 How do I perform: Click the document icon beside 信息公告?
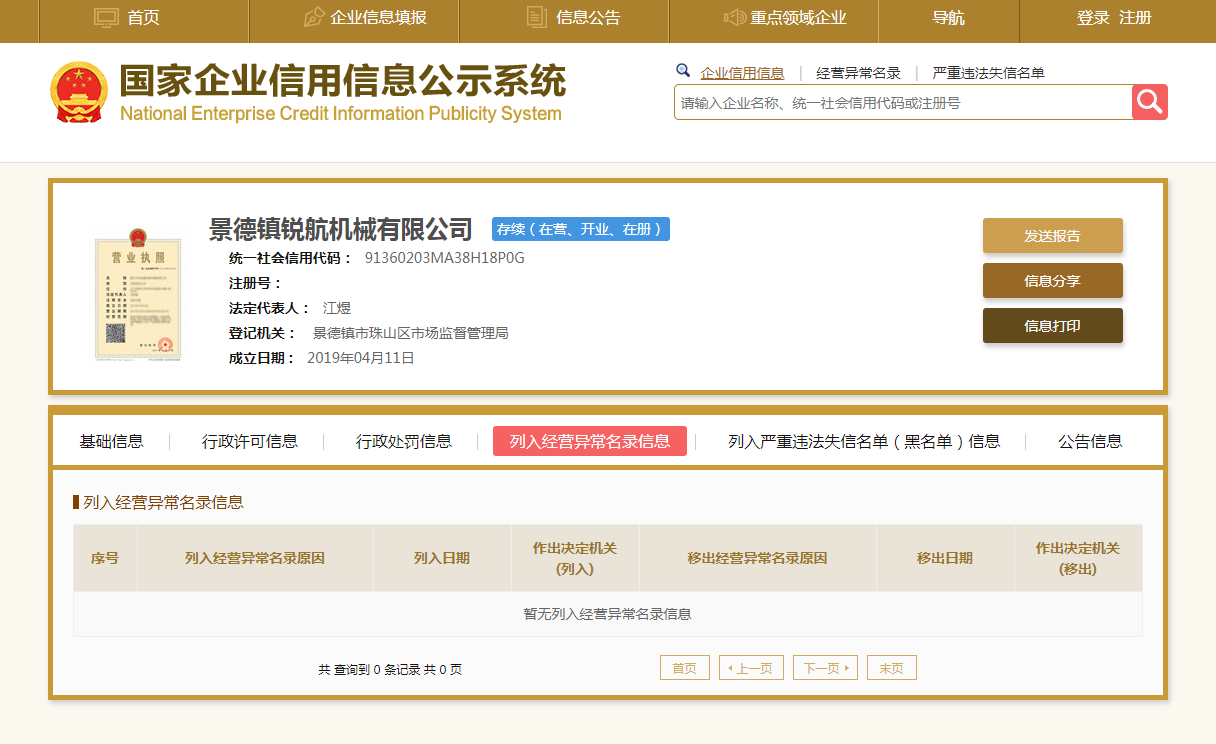536,17
